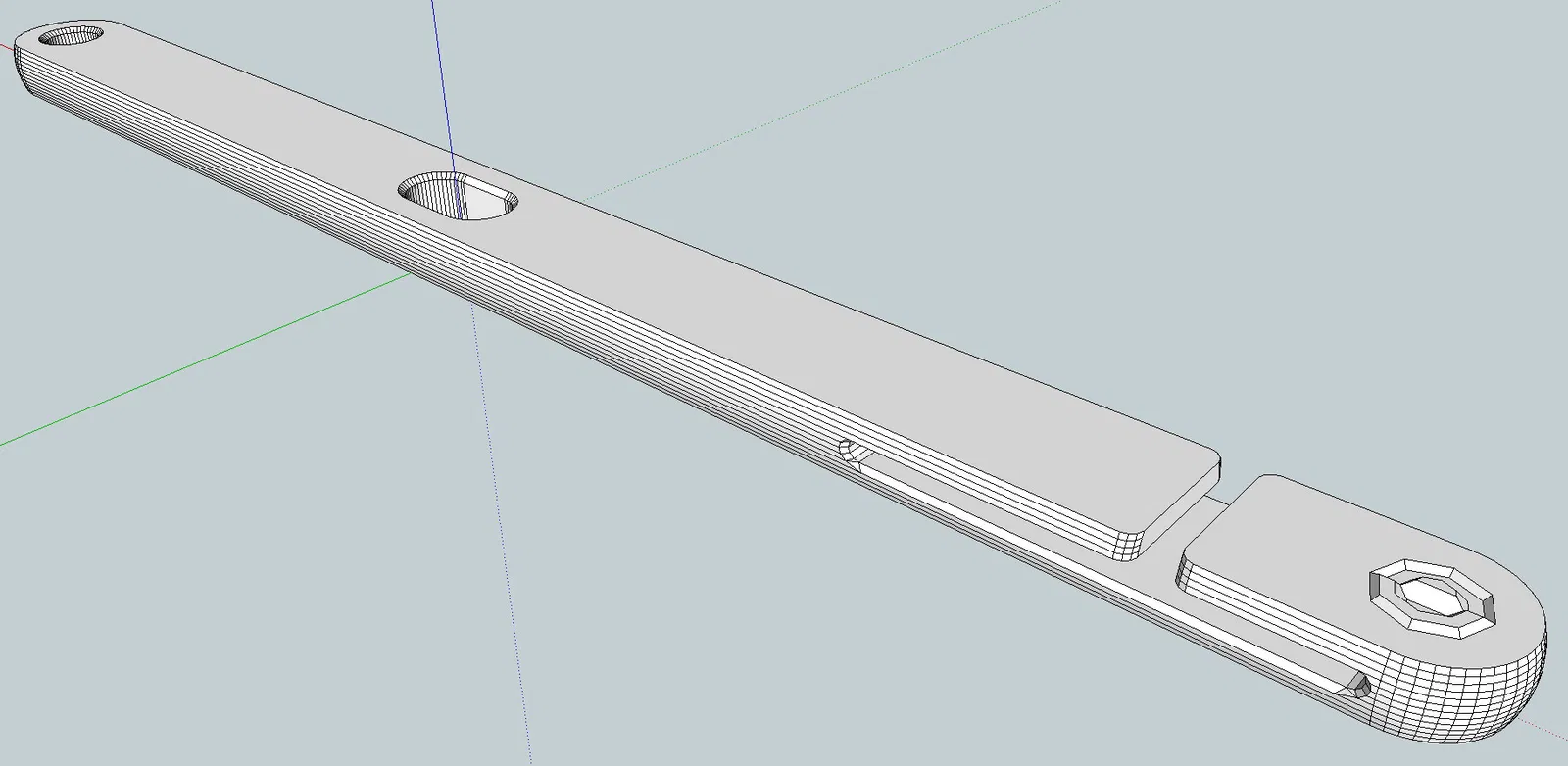Click the solid green axis line
1568x766 pixels.
pos(204,359)
